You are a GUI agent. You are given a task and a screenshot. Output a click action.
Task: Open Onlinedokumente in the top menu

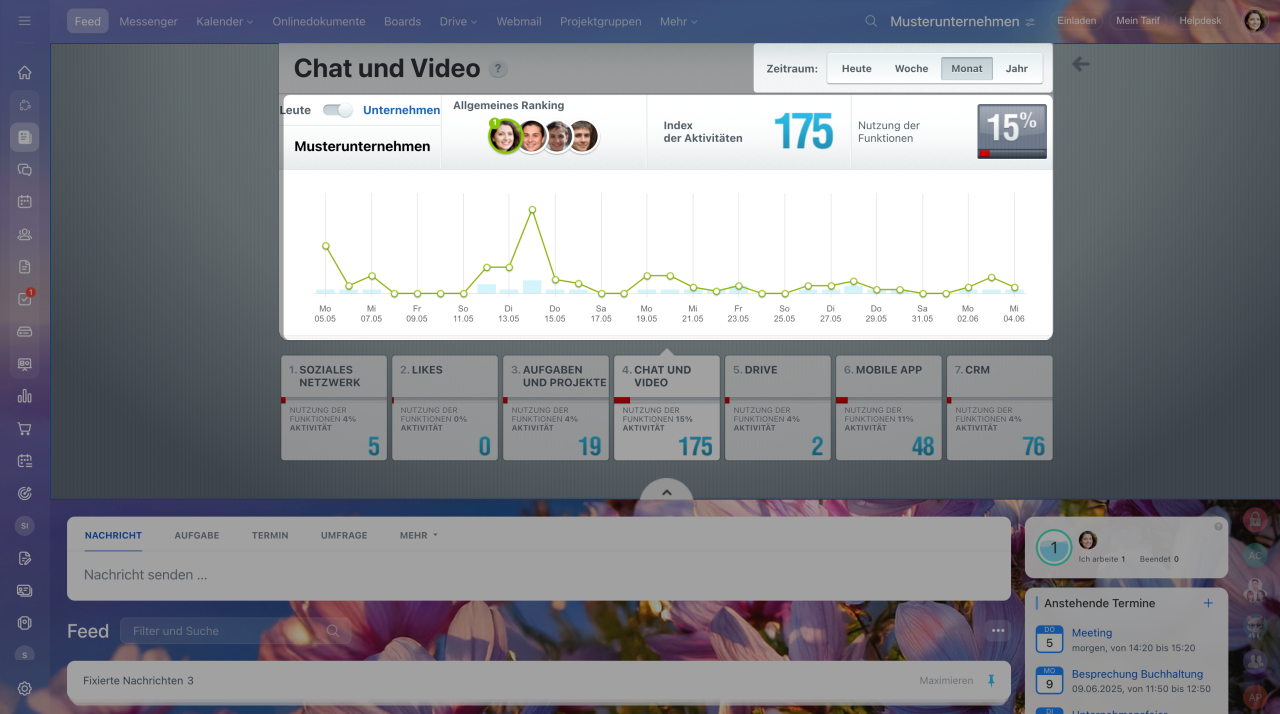(319, 21)
